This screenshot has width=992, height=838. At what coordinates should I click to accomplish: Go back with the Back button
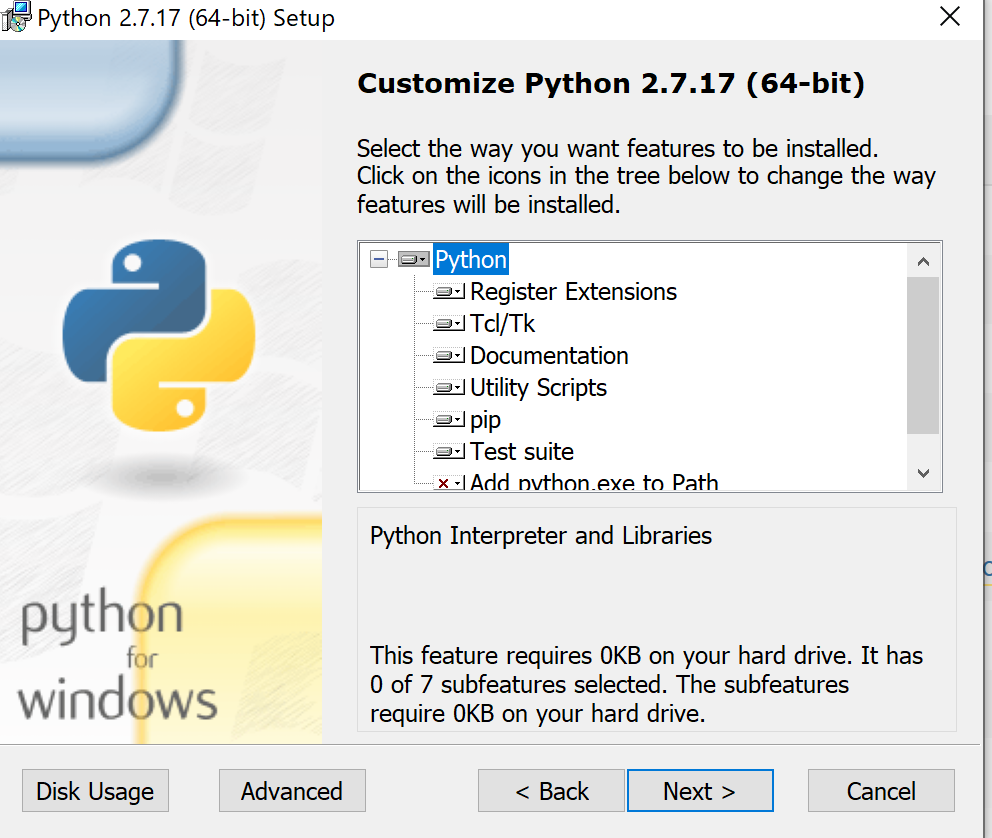[551, 791]
